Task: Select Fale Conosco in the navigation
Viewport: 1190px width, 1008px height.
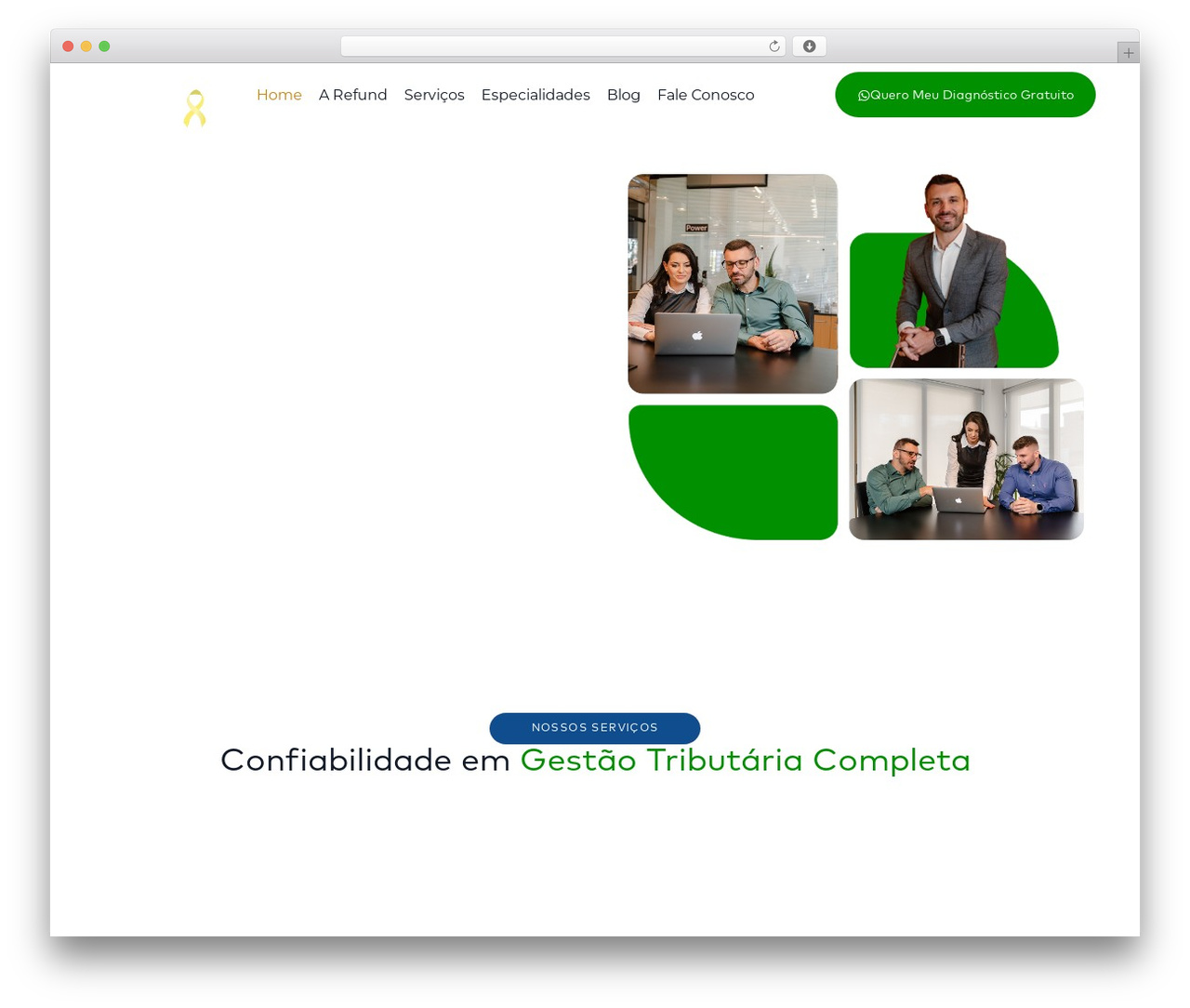Action: pos(706,95)
